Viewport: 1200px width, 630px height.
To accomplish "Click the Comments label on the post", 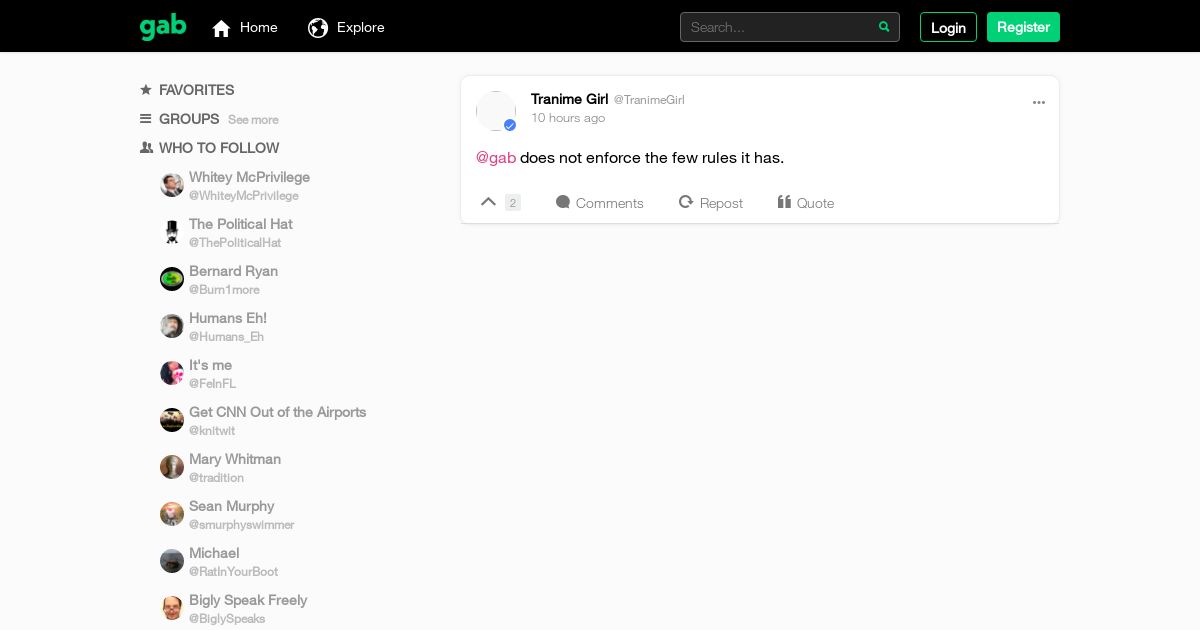I will [610, 203].
